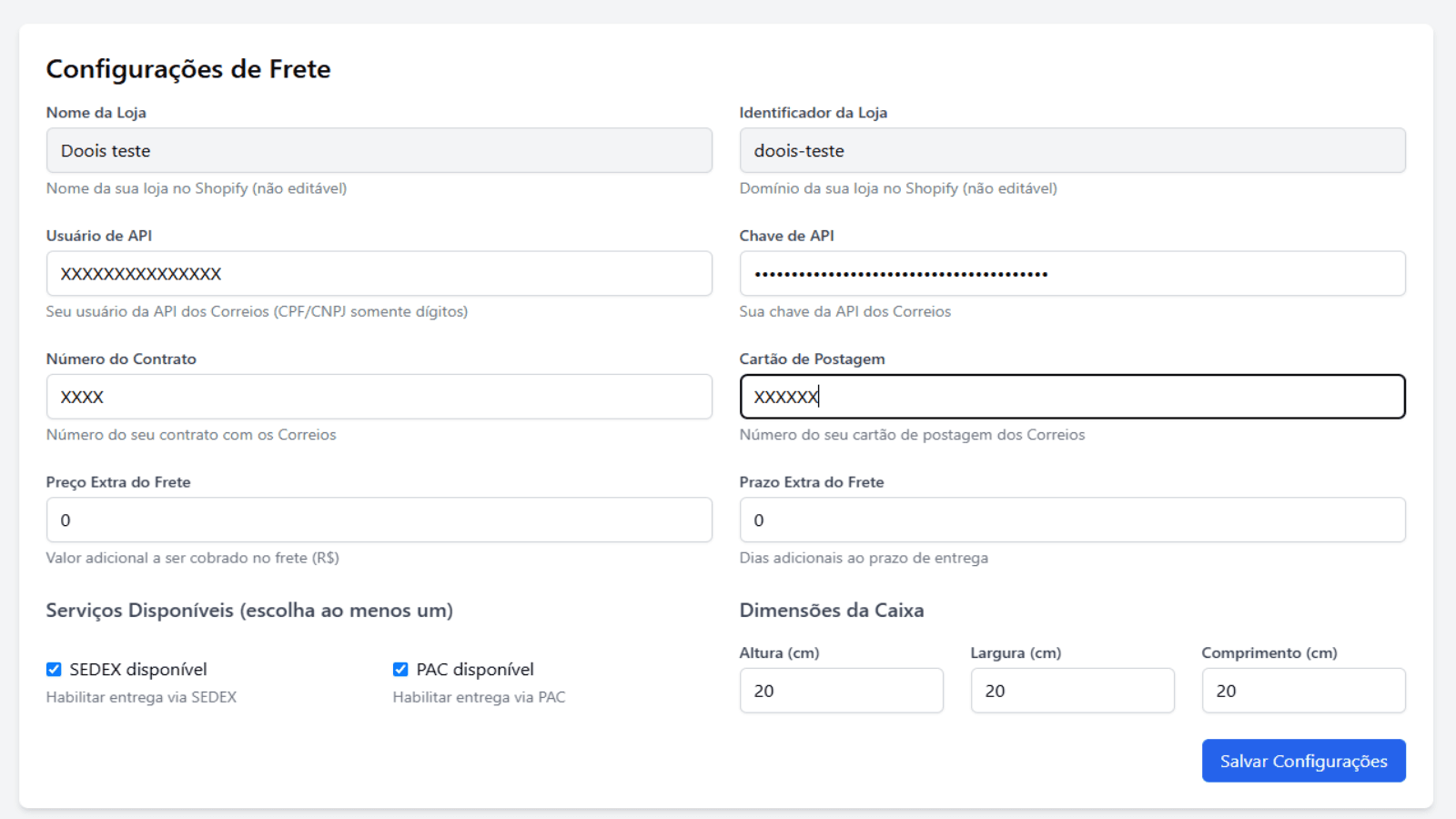Uncheck the SEDEX disponível checkbox
The height and width of the screenshot is (819, 1456).
click(54, 670)
